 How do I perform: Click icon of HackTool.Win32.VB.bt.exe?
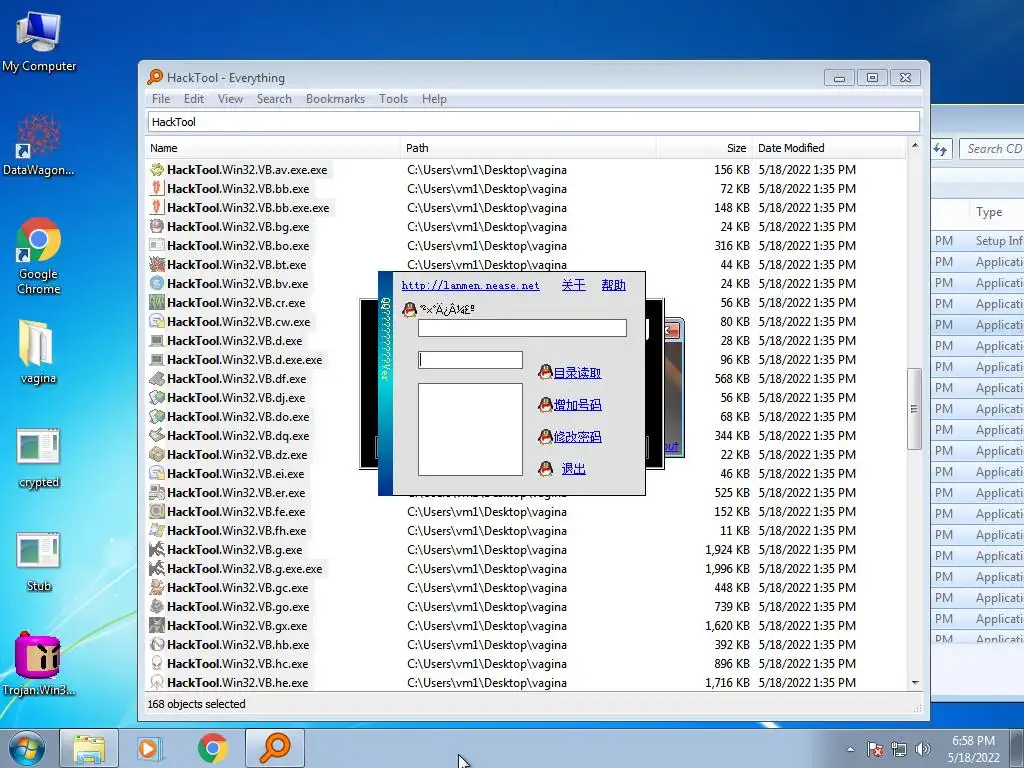157,264
